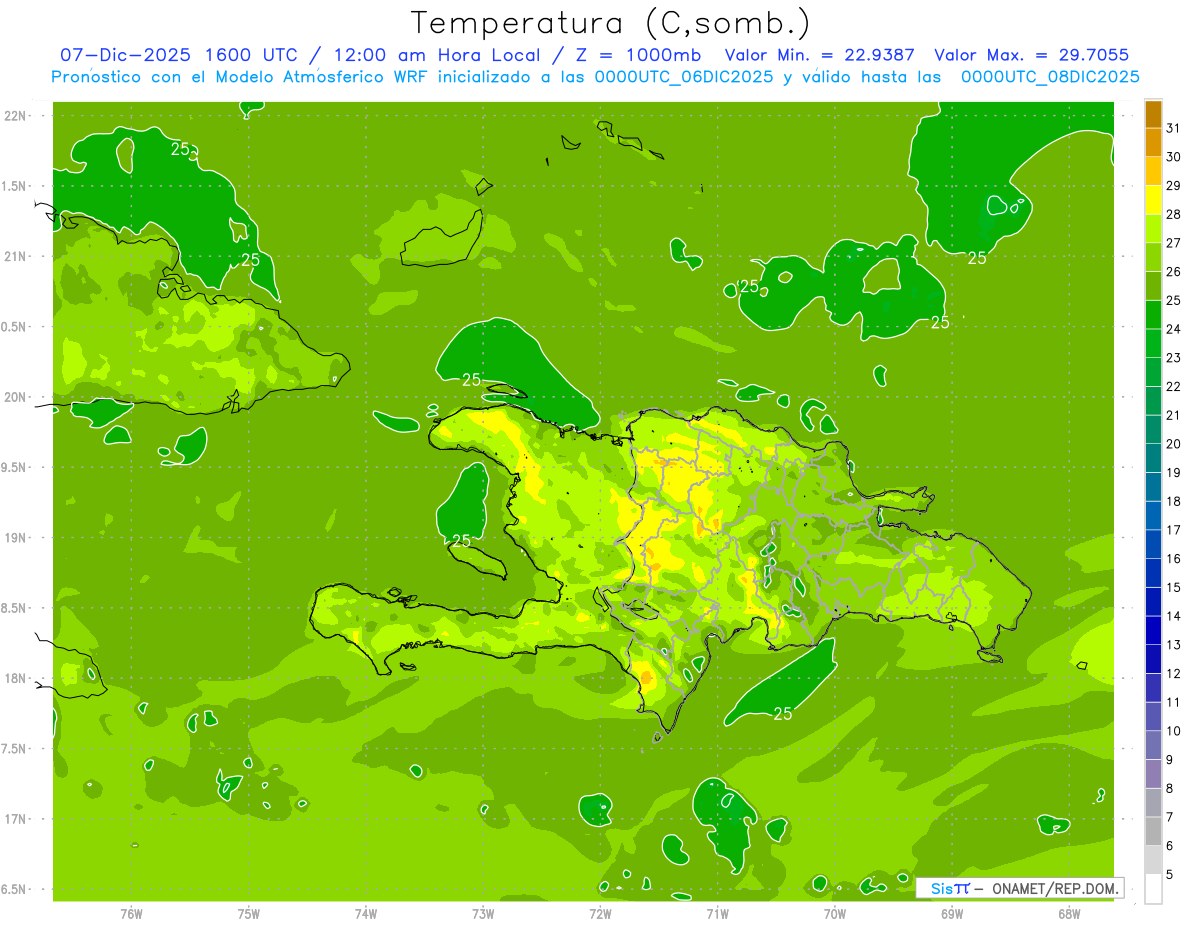This screenshot has height=927, width=1200.
Task: Click the 31 label on color scale
Action: tap(1174, 128)
